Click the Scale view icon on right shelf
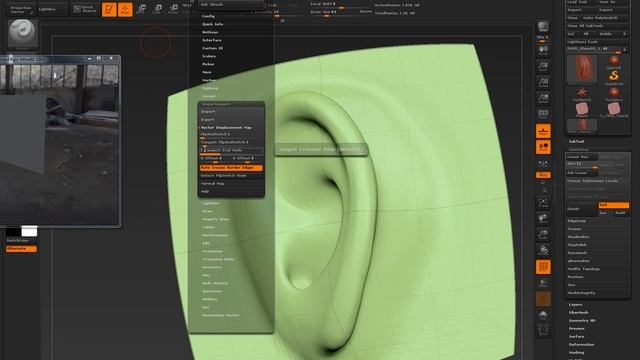Image resolution: width=640 pixels, height=360 pixels. [x=543, y=234]
